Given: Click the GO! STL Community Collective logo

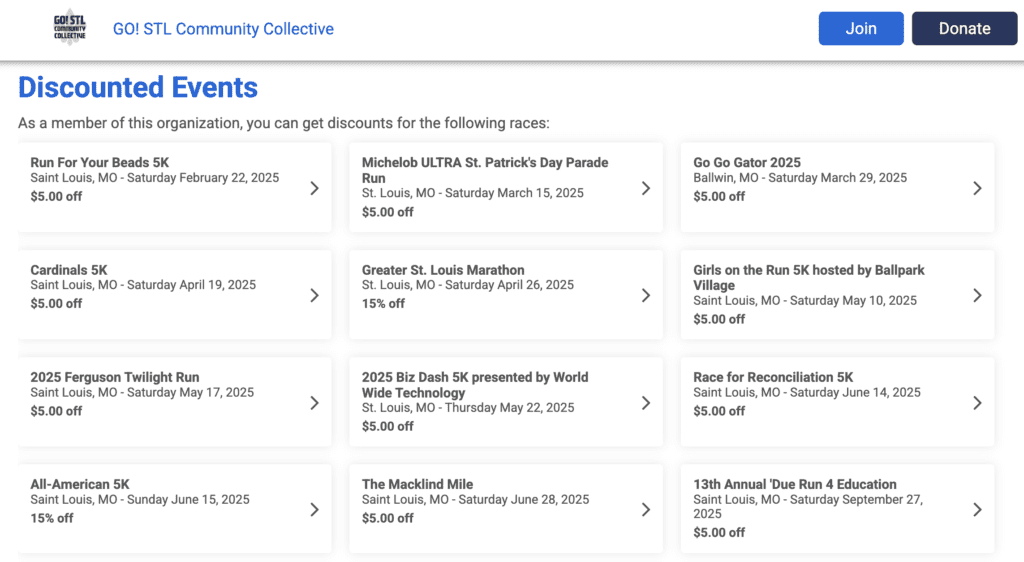Looking at the screenshot, I should click(69, 28).
